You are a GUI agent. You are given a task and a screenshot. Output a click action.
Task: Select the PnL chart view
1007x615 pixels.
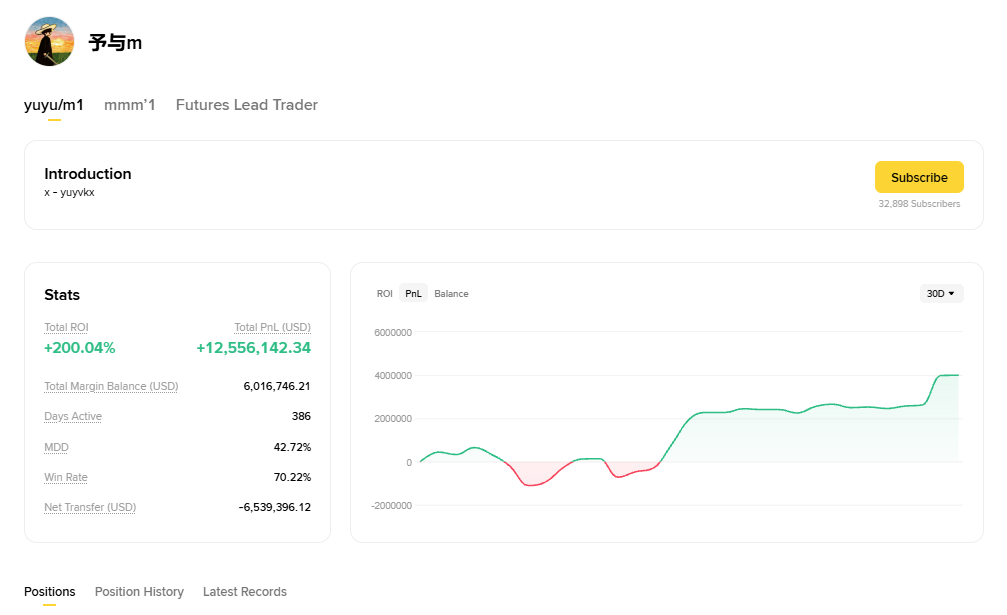413,293
